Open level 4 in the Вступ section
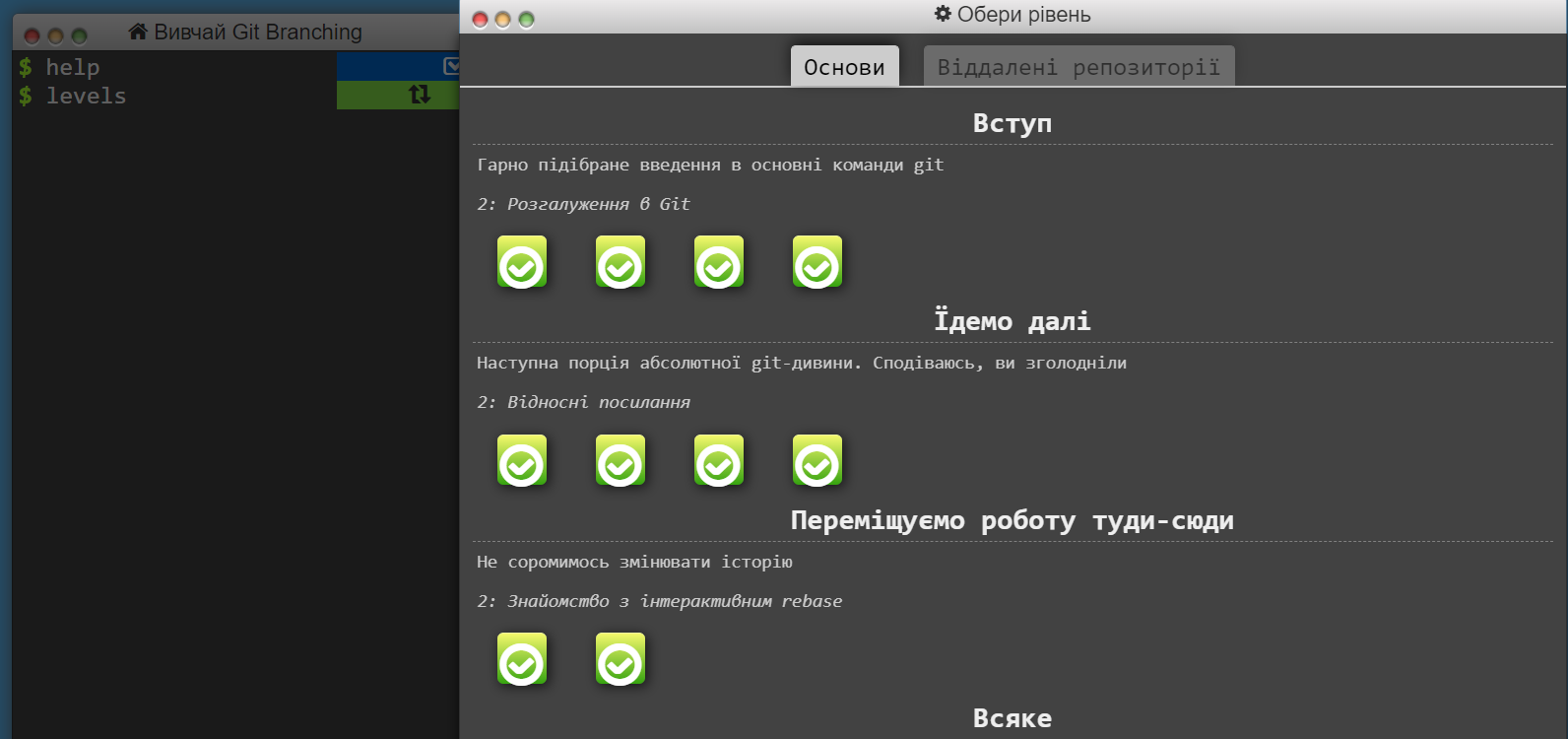This screenshot has width=1568, height=739. [817, 262]
